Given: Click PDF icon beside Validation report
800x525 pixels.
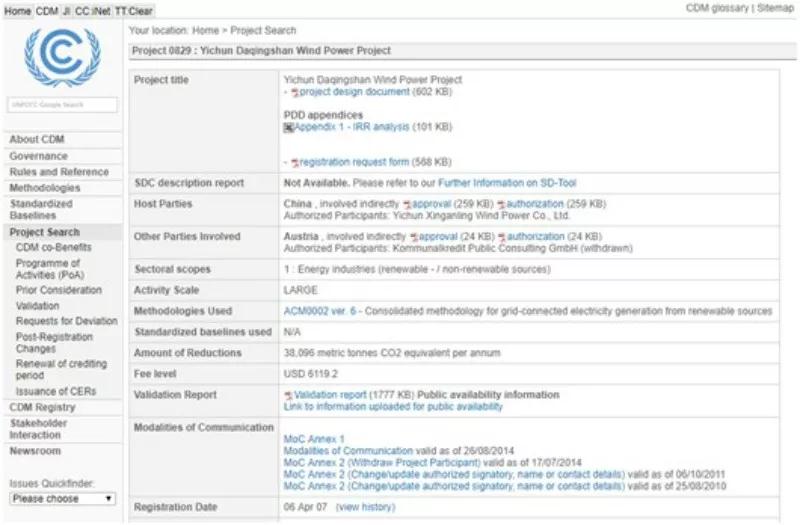Looking at the screenshot, I should [x=289, y=395].
